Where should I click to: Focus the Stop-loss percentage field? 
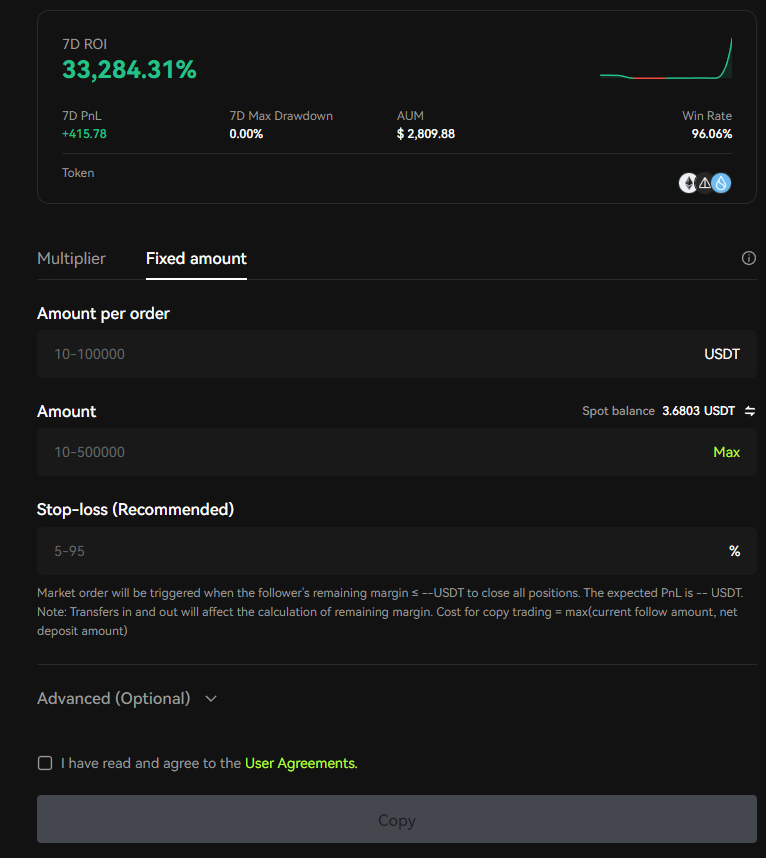pyautogui.click(x=397, y=551)
